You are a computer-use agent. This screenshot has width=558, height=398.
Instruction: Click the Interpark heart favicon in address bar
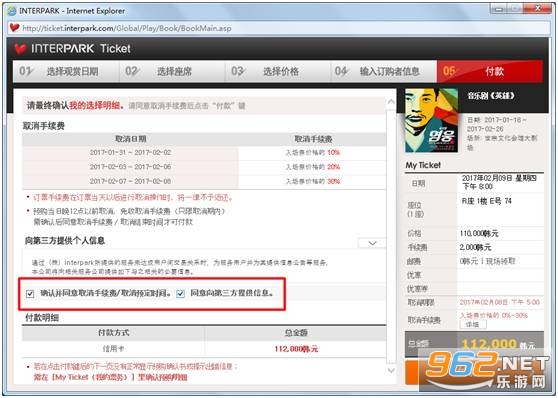point(14,28)
